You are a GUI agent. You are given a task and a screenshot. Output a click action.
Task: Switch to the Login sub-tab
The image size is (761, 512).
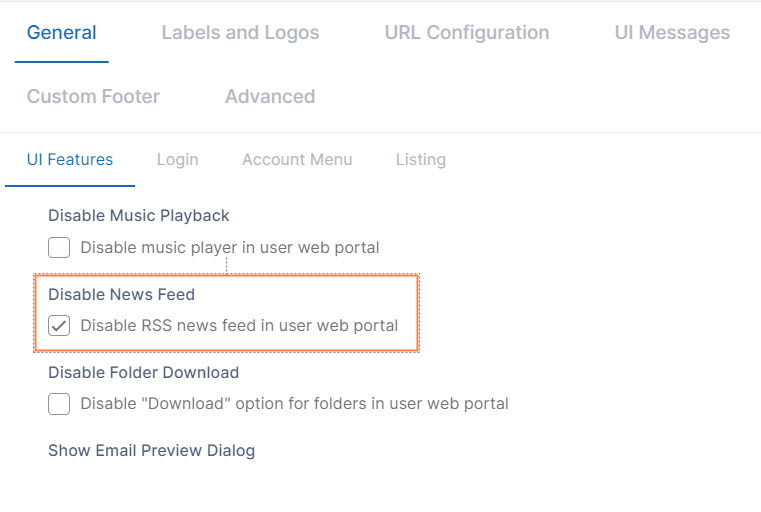point(178,160)
